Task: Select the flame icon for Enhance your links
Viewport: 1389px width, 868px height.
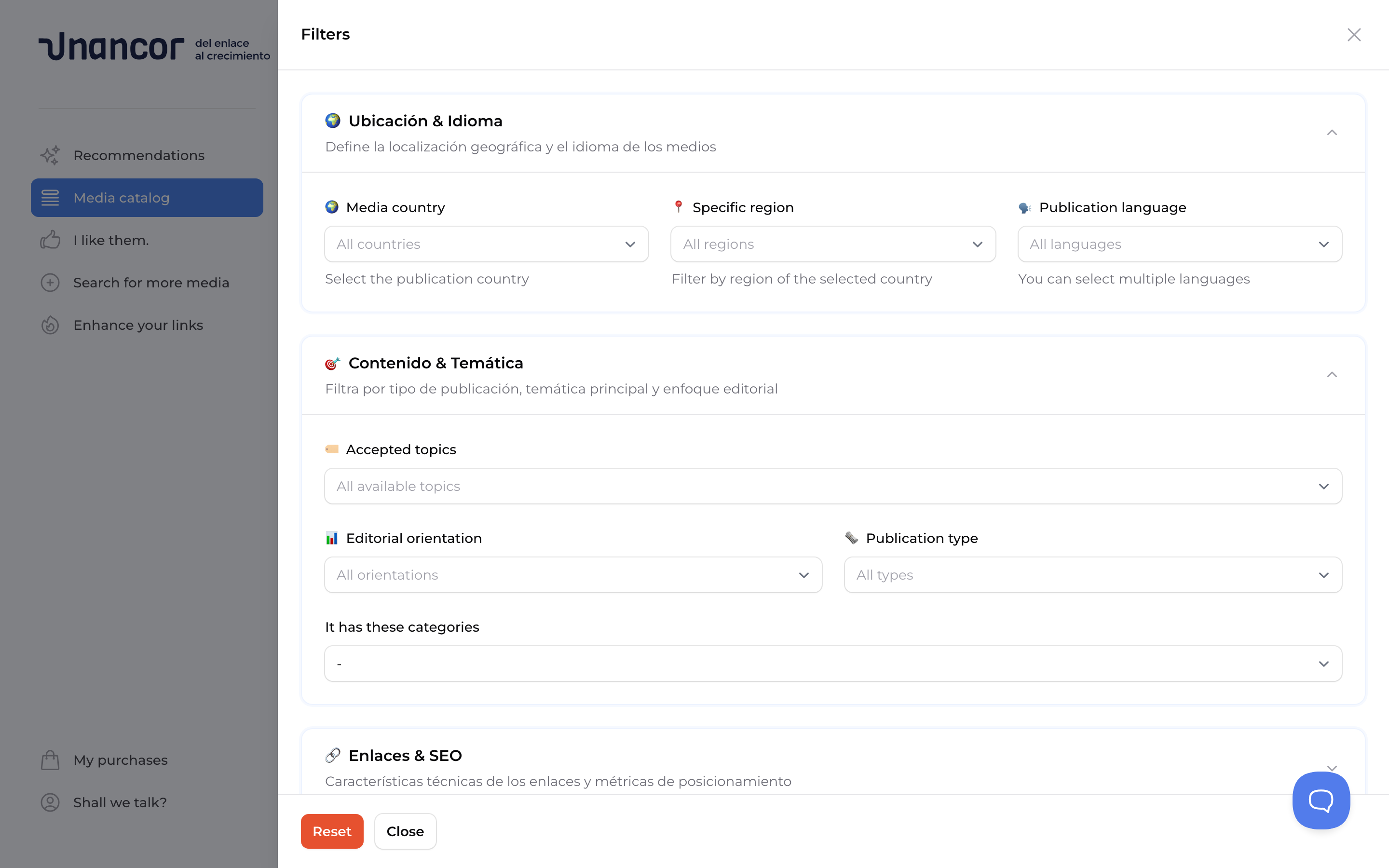Action: (50, 325)
